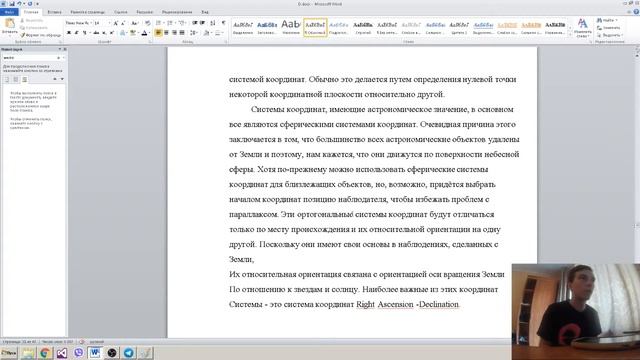
Task: Apply a numbered list
Action: point(171,23)
